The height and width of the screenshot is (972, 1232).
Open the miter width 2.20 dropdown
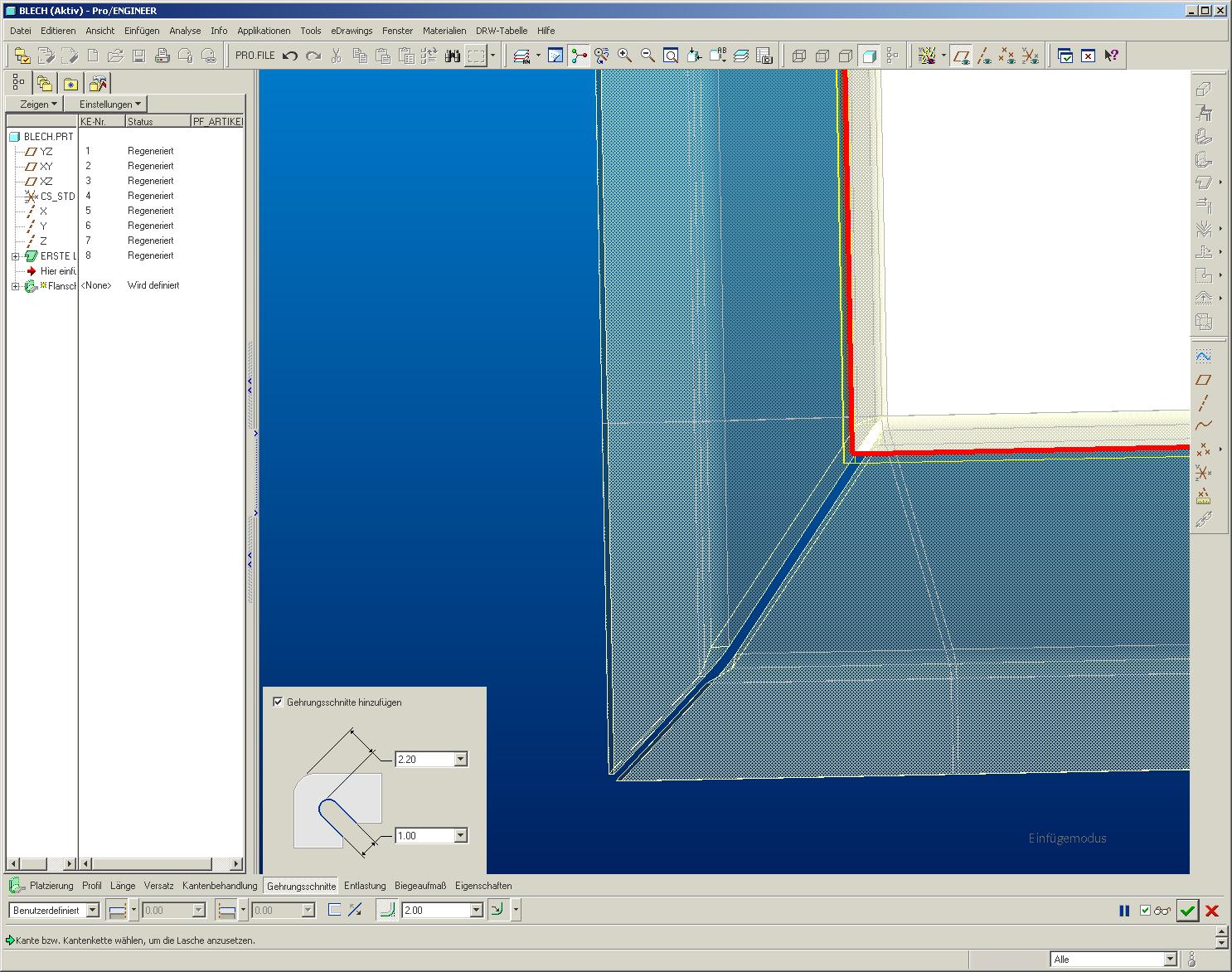461,759
